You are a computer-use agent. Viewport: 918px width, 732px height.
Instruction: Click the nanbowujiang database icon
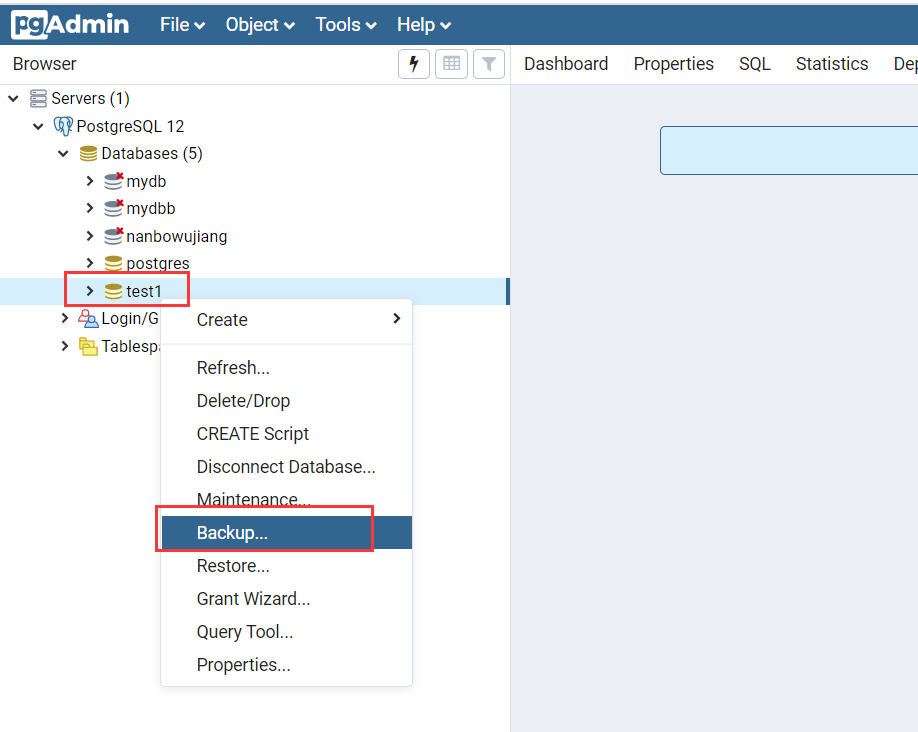coord(114,236)
